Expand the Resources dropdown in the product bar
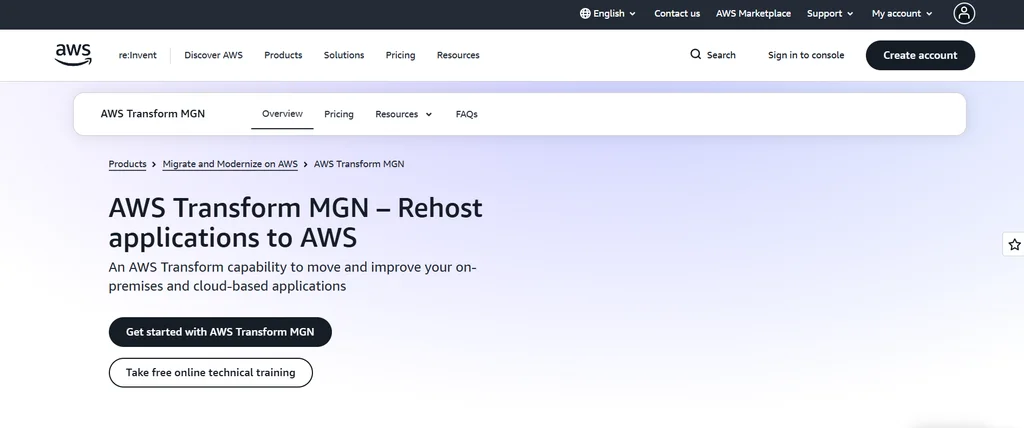The image size is (1024, 428). [404, 114]
